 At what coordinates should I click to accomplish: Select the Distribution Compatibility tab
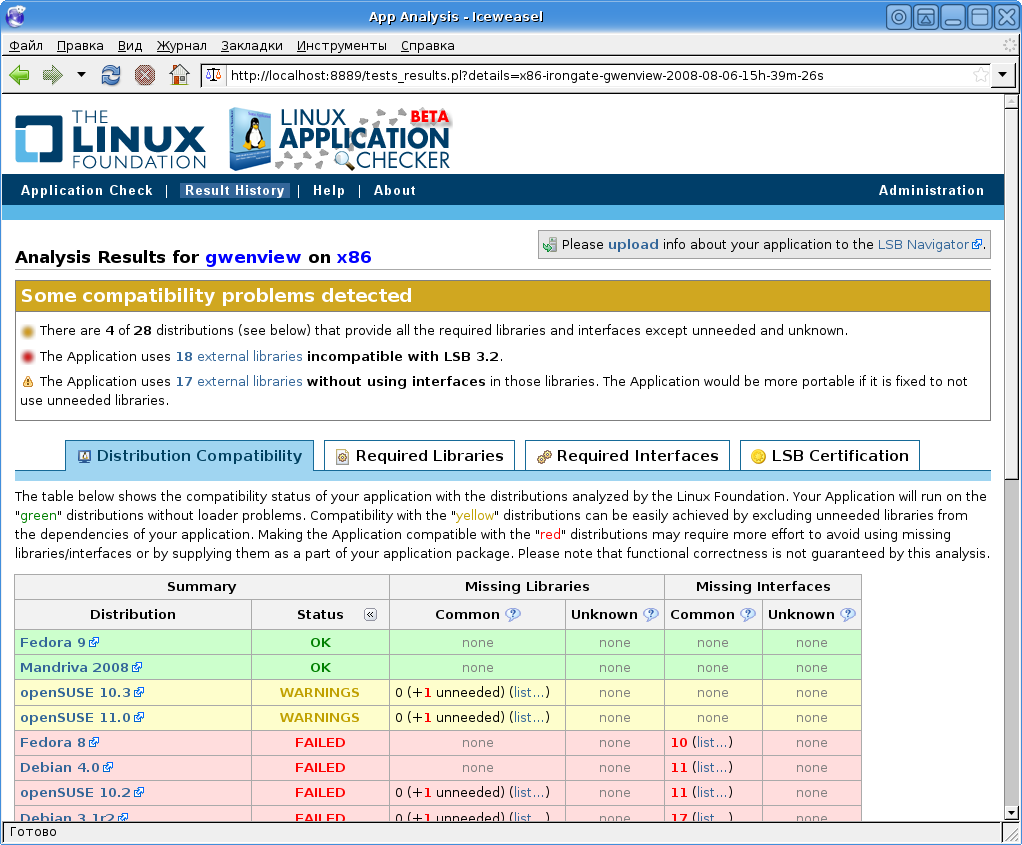point(190,456)
